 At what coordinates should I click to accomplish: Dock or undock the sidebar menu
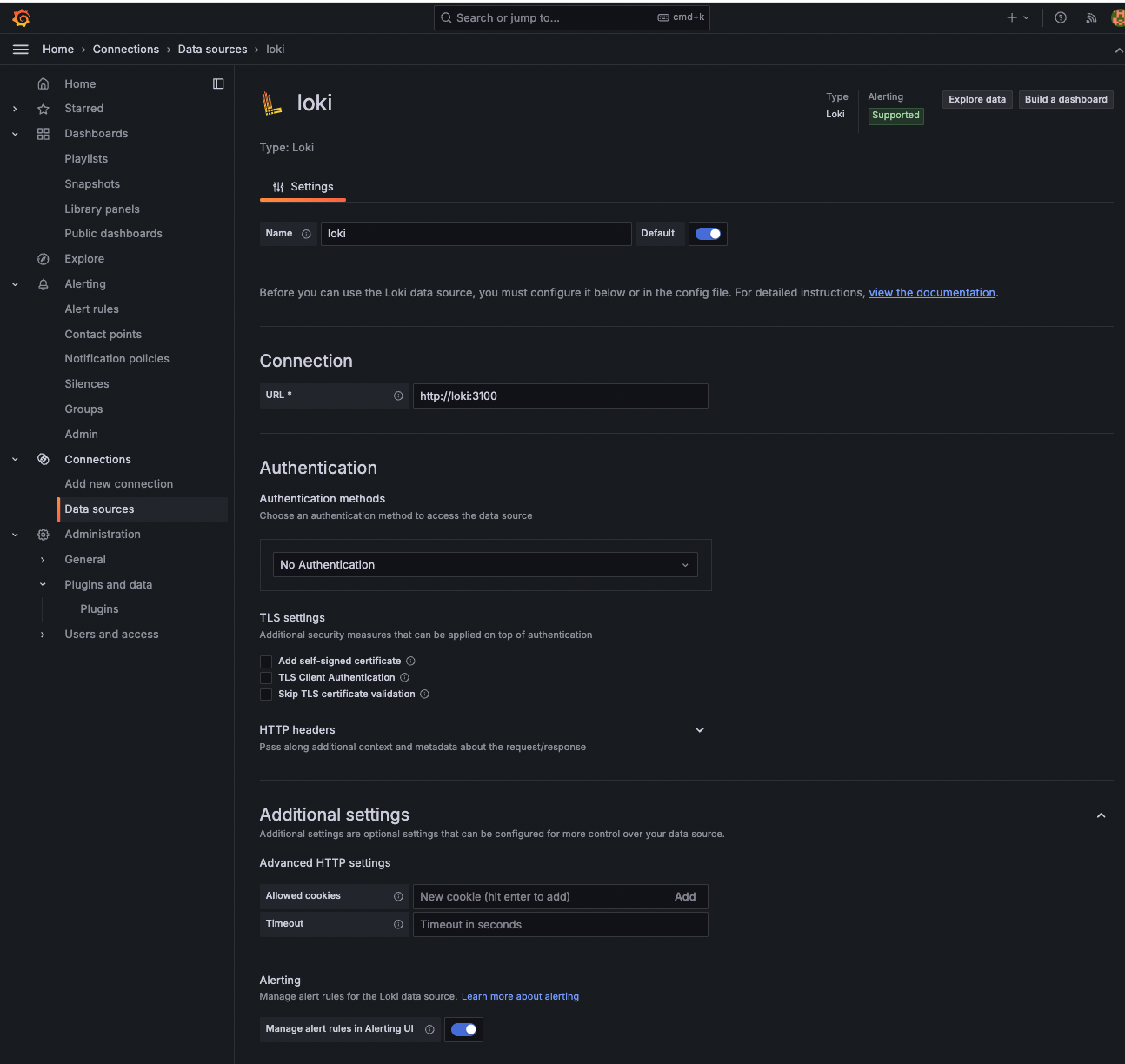coord(218,83)
